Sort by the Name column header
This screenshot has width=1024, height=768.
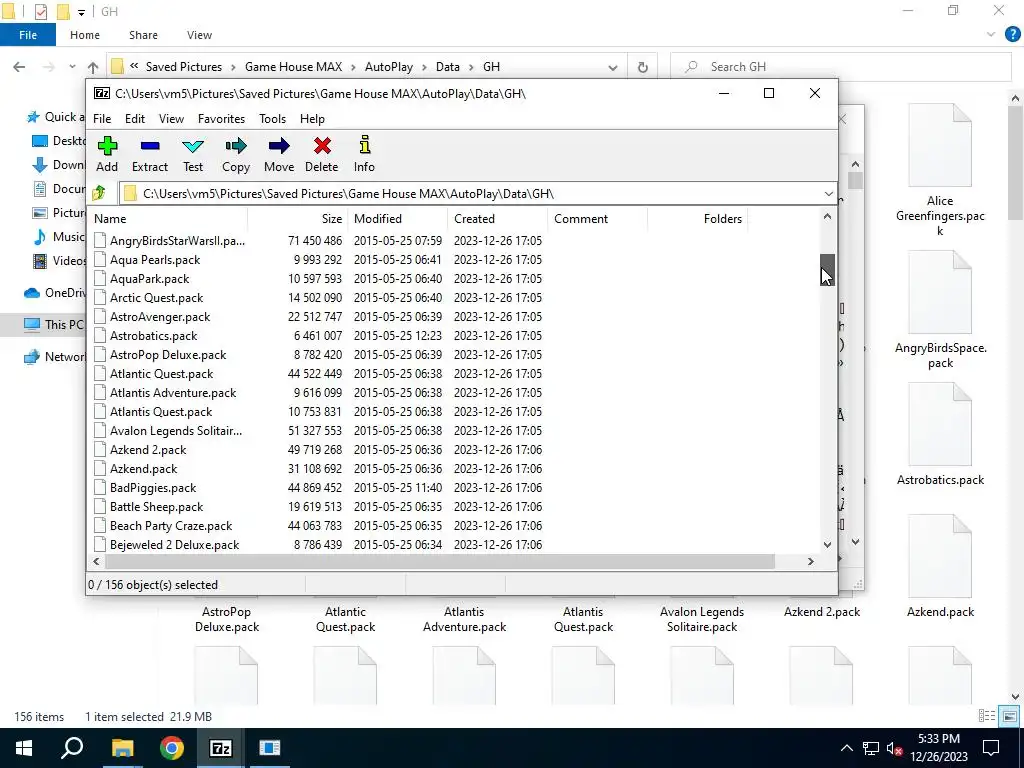coord(168,219)
